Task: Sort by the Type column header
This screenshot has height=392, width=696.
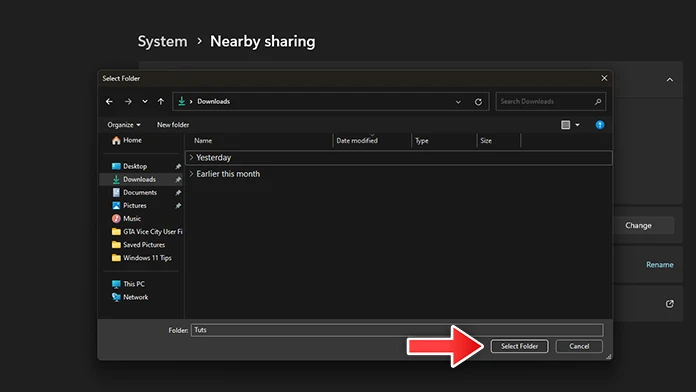Action: pos(422,141)
